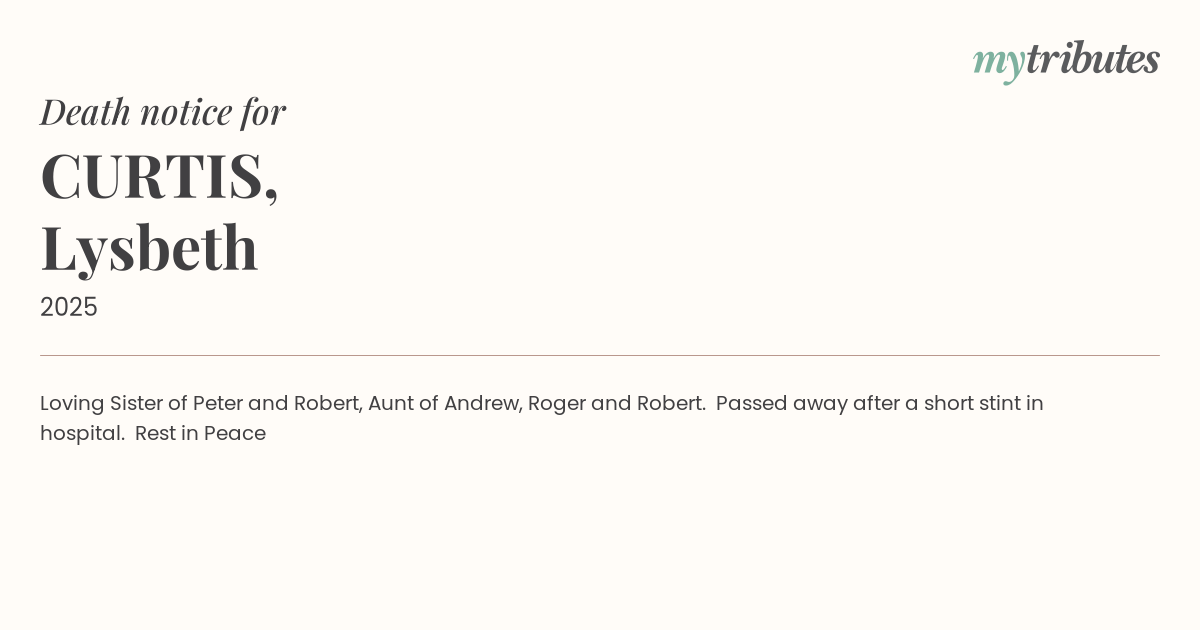Select the "Death notice for" heading
Screen dimensions: 1200x630
click(x=163, y=111)
